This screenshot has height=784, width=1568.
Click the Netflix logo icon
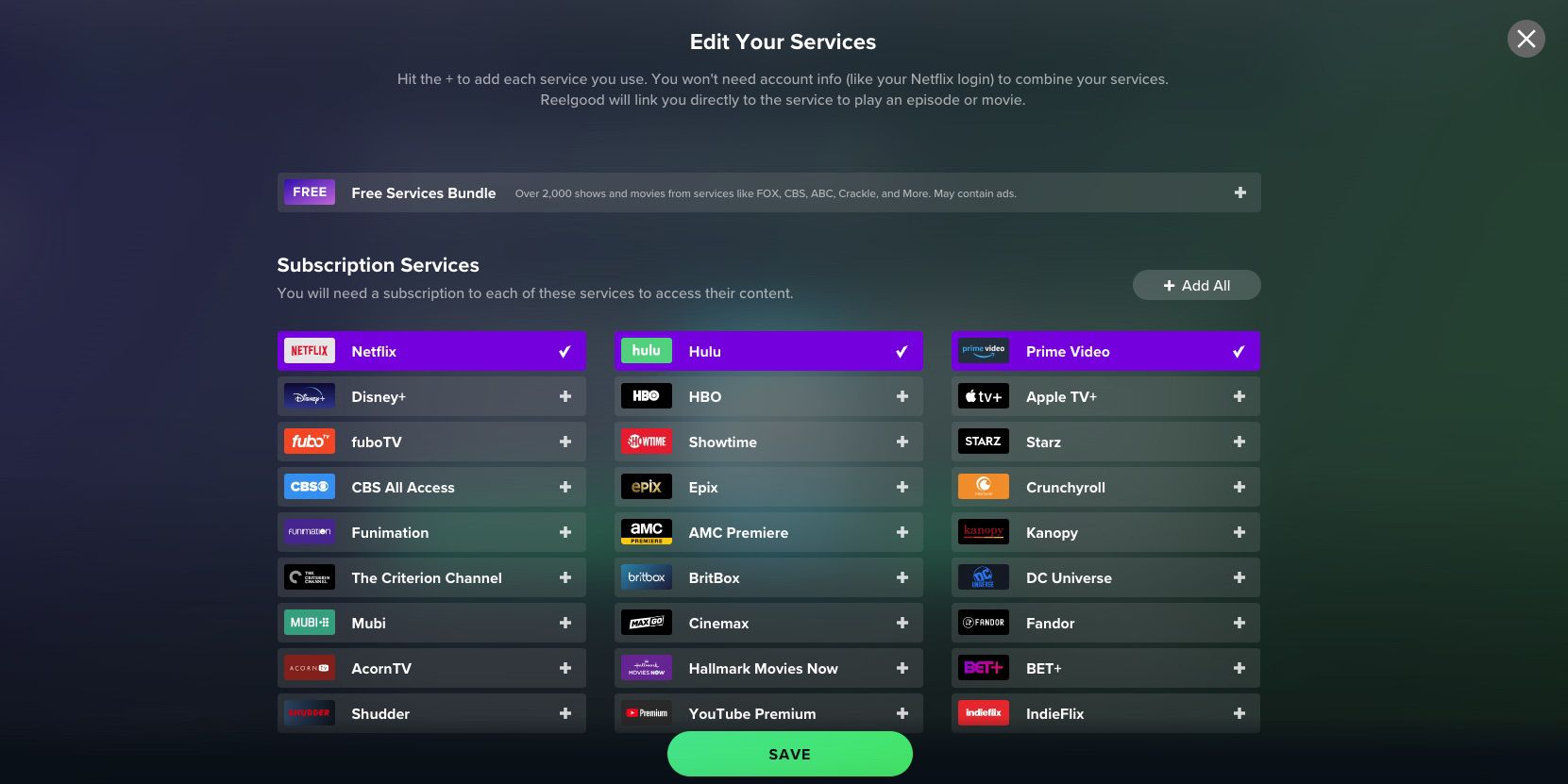click(x=310, y=351)
